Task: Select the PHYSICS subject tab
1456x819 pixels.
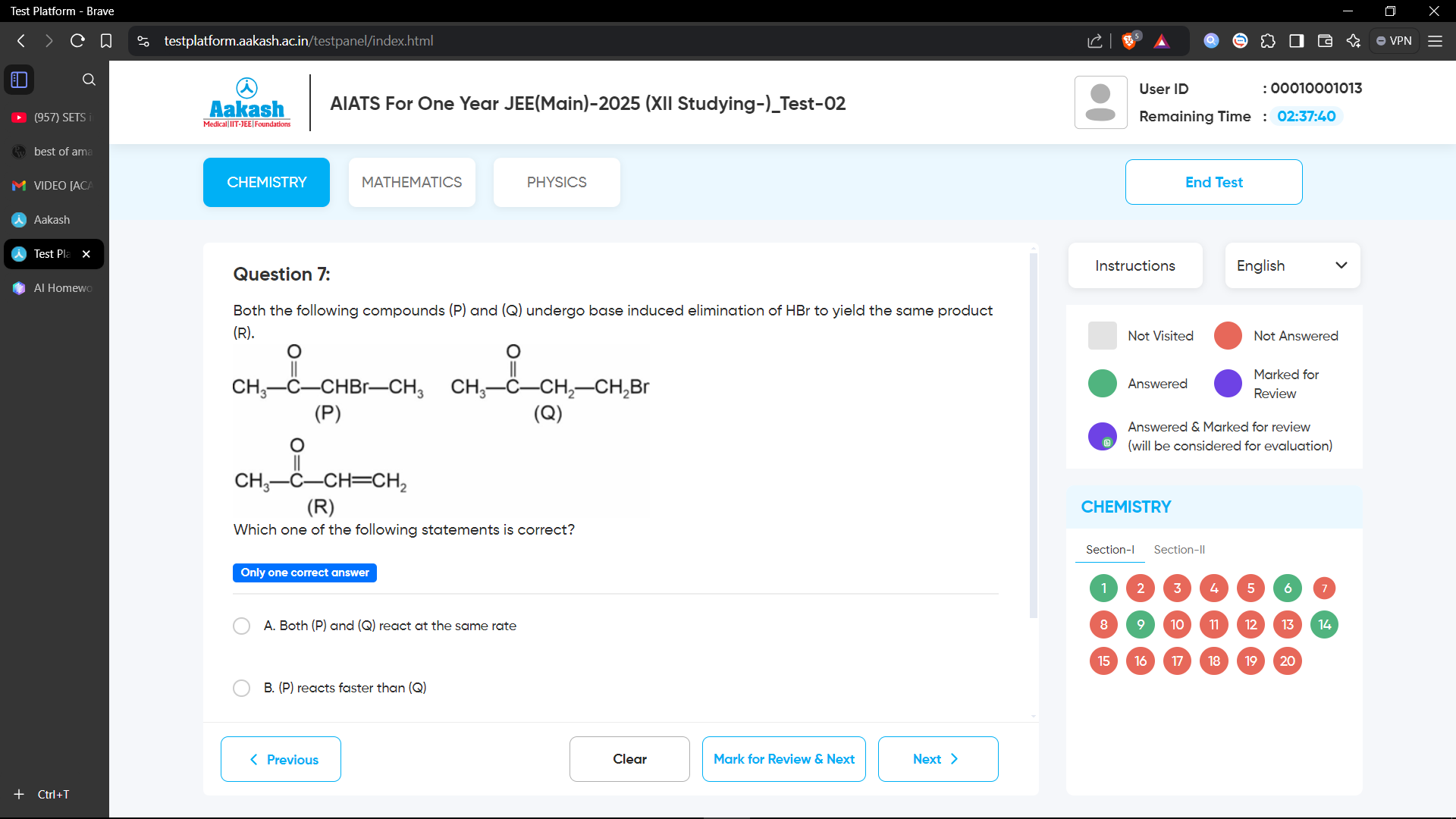Action: click(557, 182)
